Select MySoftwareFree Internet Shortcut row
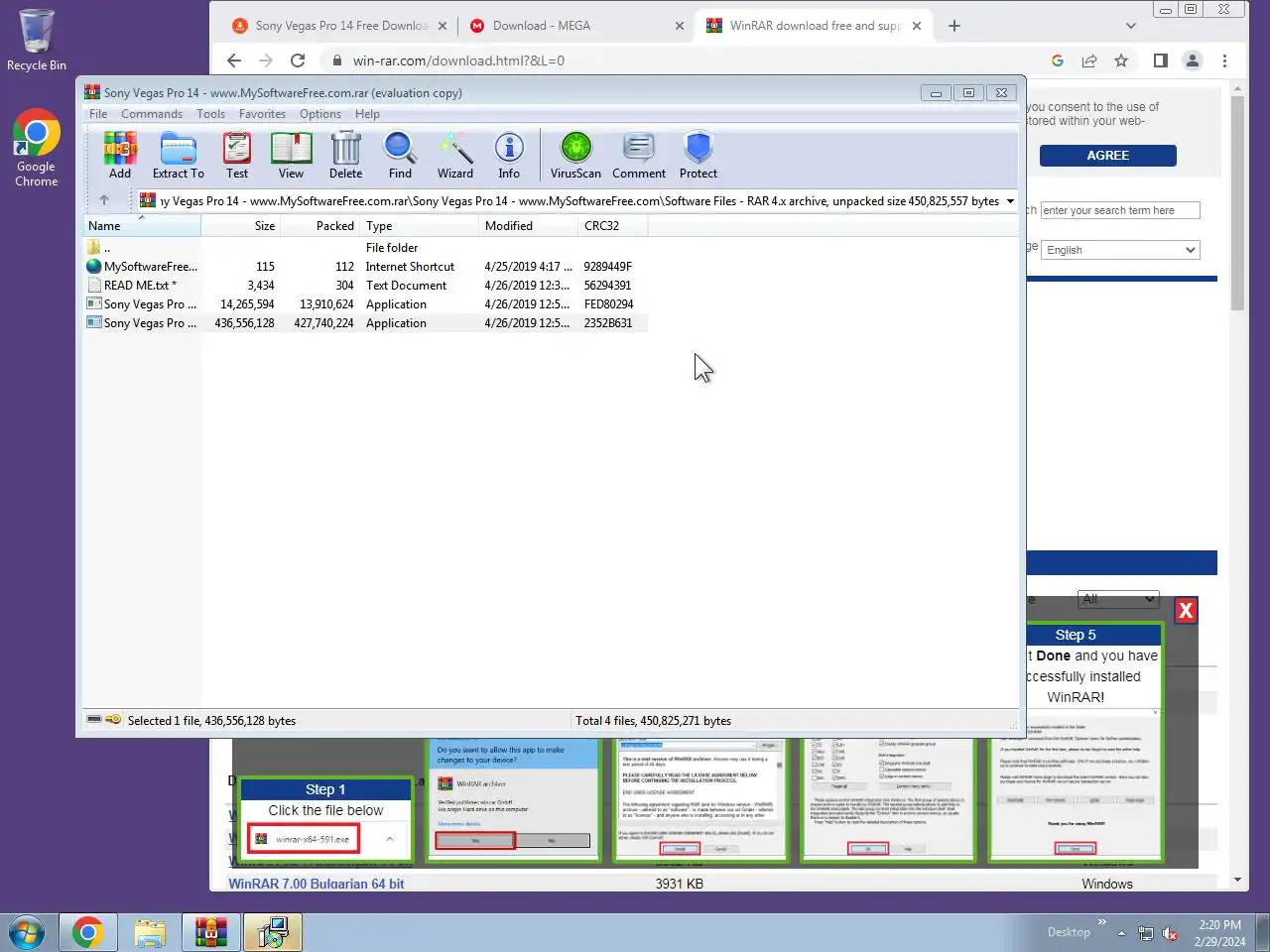 coord(365,267)
